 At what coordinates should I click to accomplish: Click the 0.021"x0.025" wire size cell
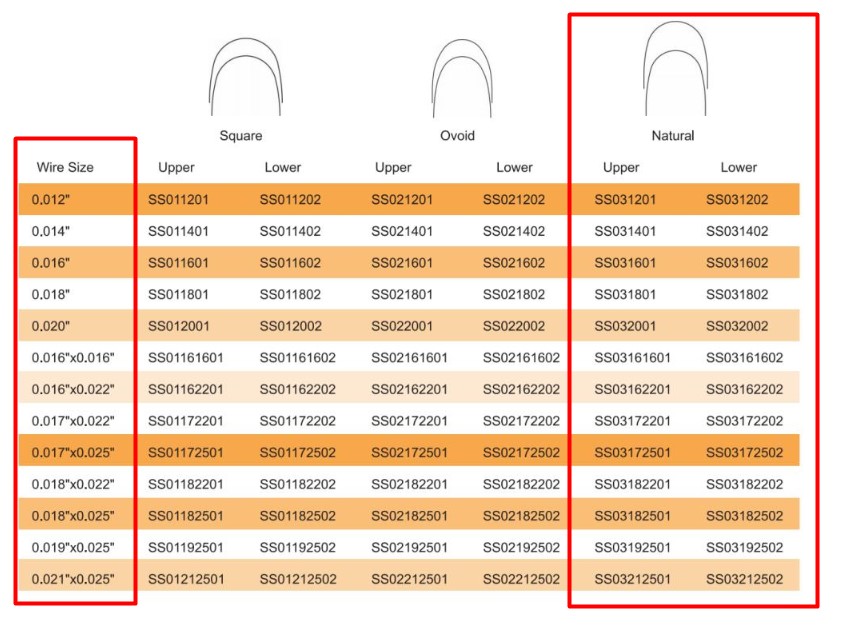click(73, 580)
